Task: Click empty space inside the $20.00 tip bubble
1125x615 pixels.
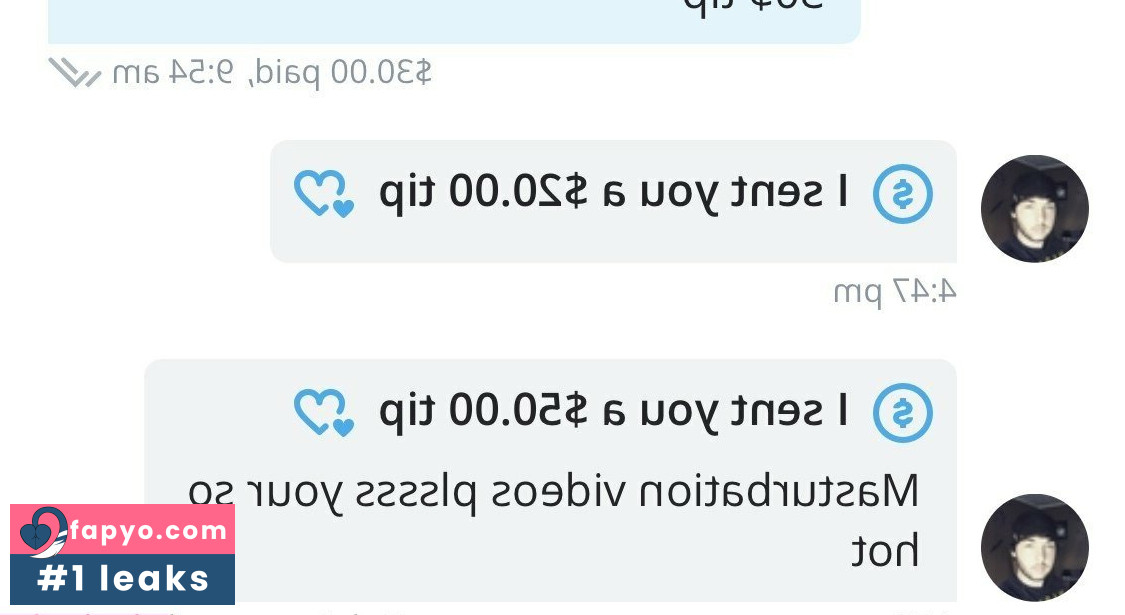Action: (x=613, y=240)
